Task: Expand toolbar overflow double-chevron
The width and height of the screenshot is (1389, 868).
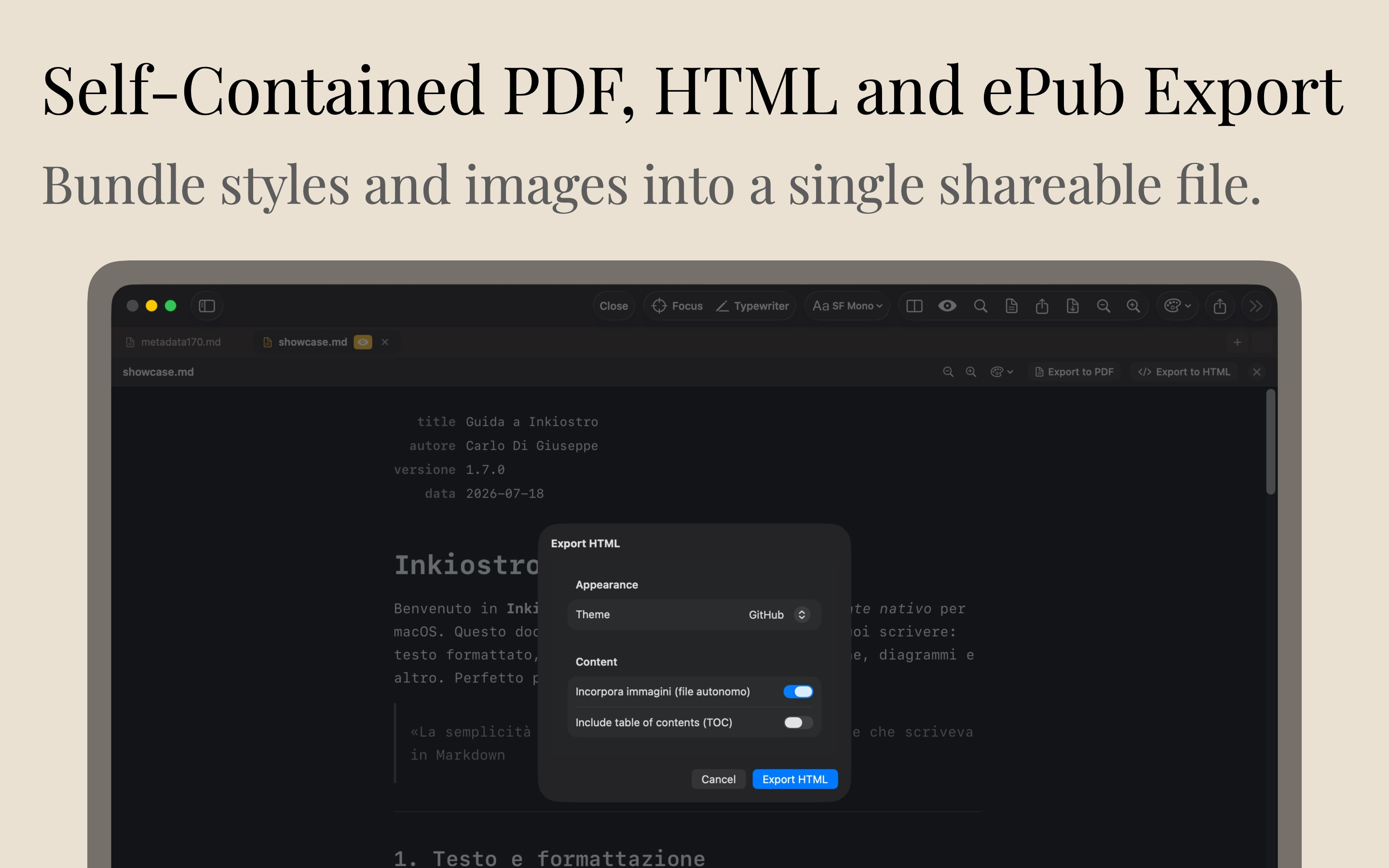Action: 1256,306
